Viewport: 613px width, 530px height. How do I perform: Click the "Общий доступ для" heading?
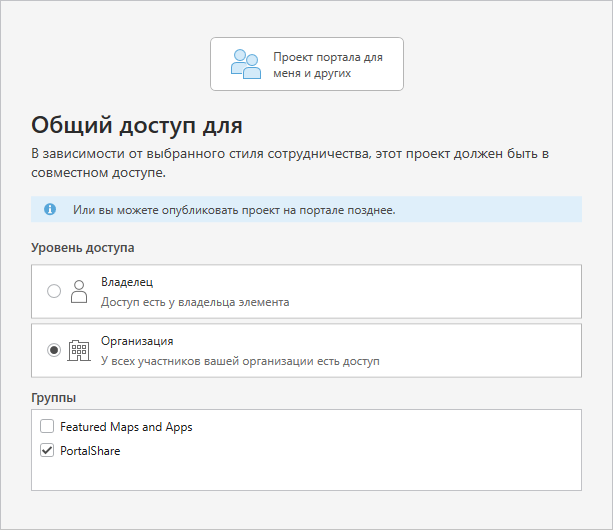point(137,125)
